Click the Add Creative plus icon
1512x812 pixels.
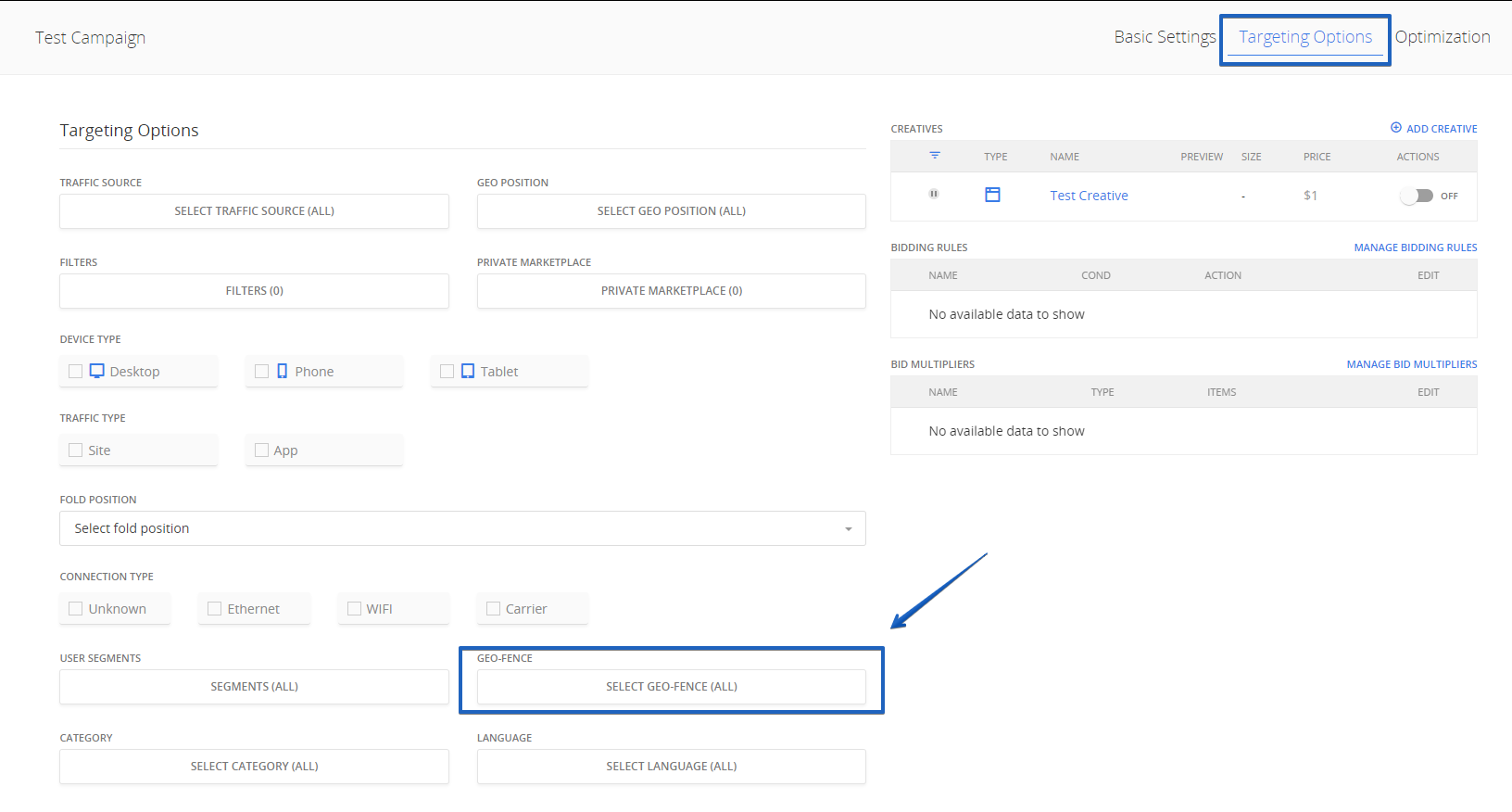click(x=1396, y=128)
